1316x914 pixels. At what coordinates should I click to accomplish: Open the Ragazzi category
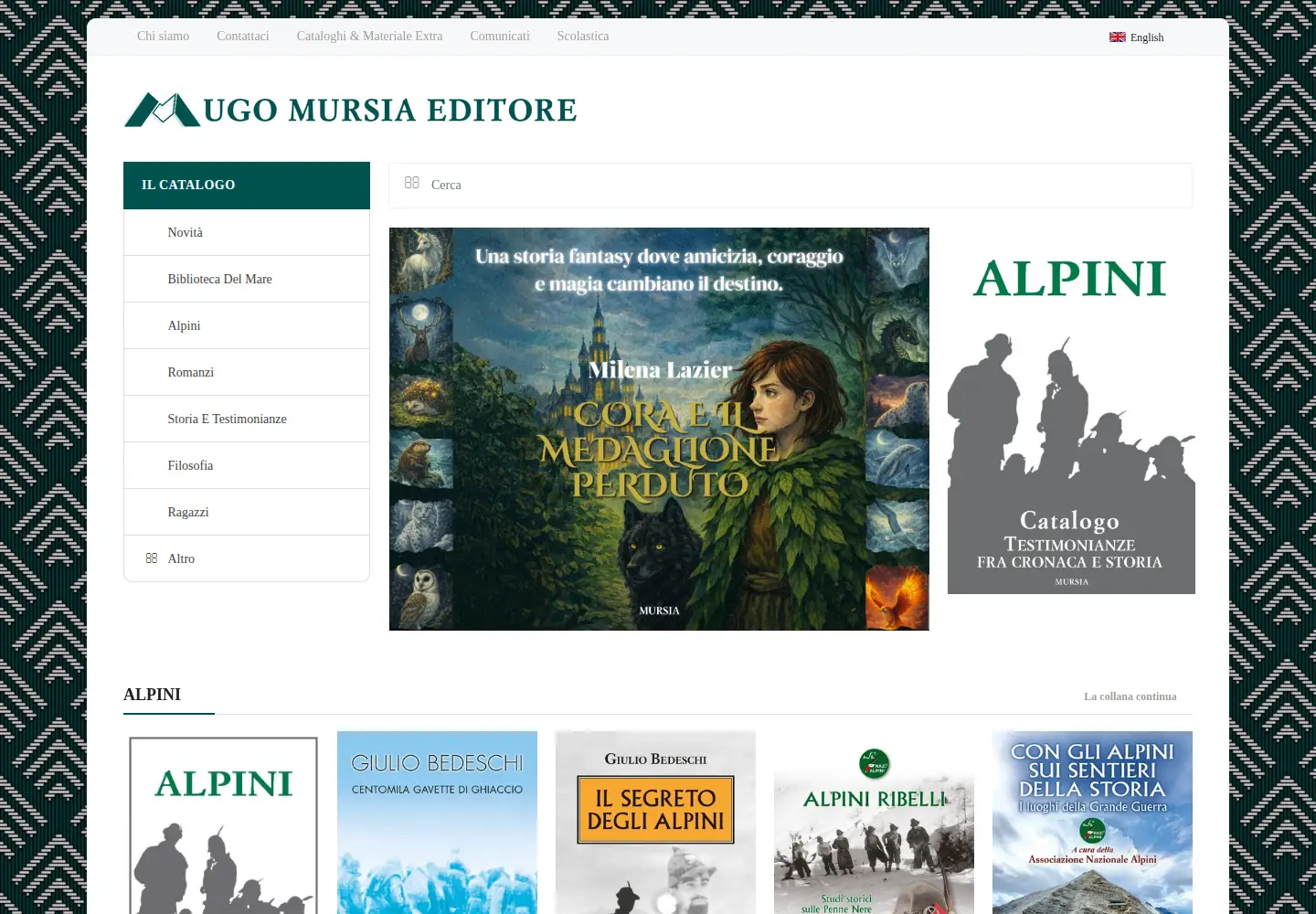247,513
